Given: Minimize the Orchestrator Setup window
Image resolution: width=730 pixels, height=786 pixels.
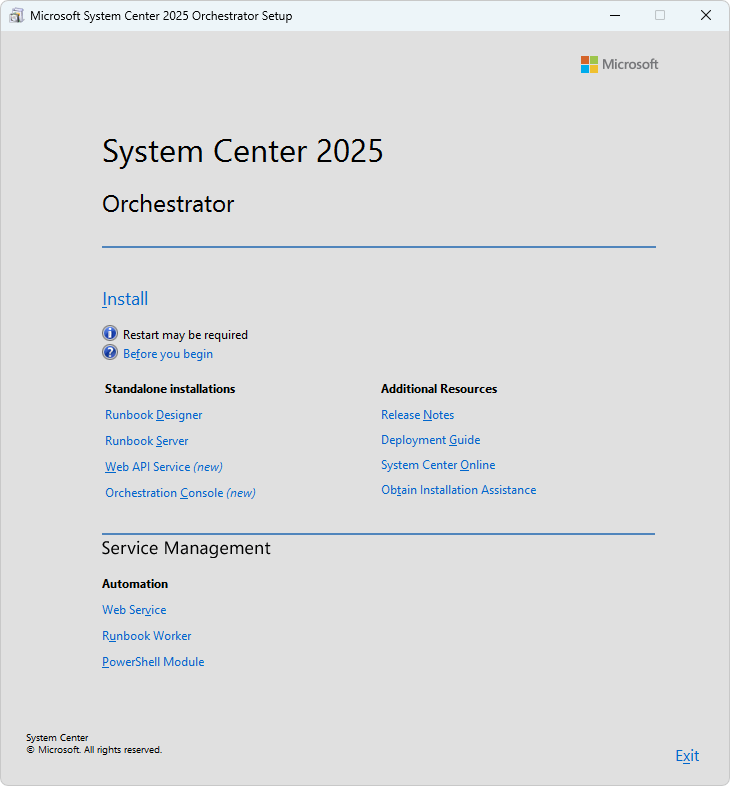Looking at the screenshot, I should tap(615, 16).
